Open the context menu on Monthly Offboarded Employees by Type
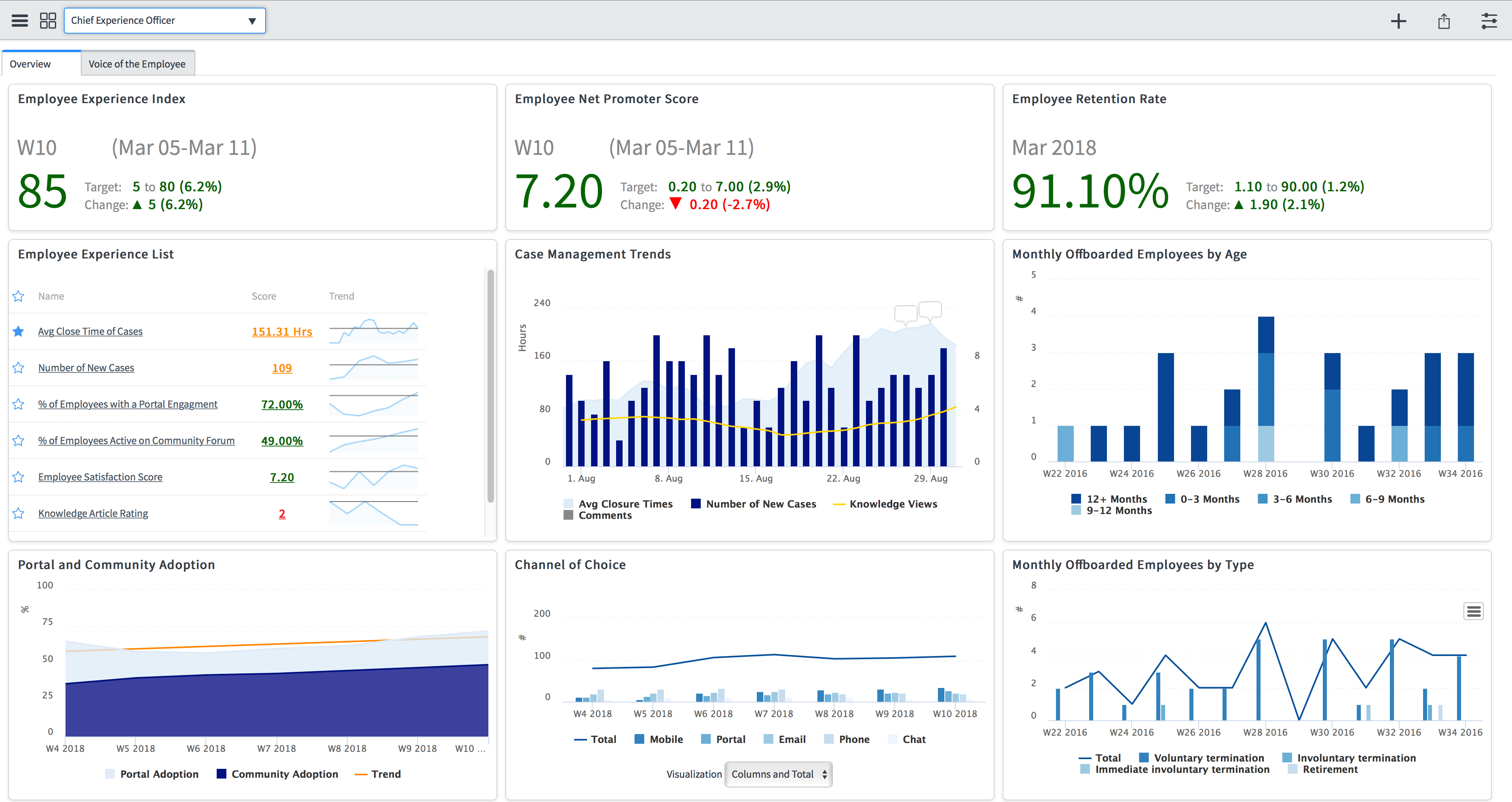 click(x=1473, y=611)
